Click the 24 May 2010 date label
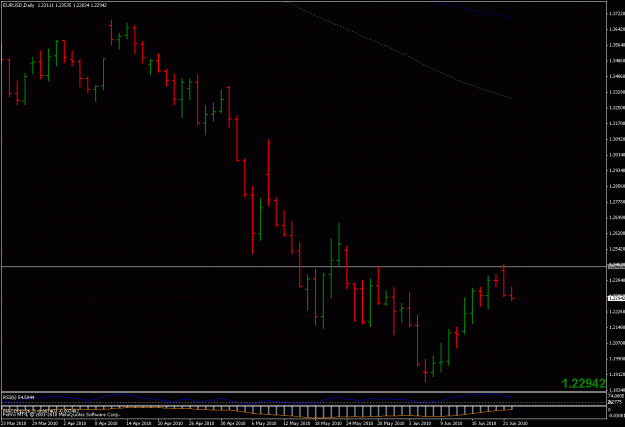Viewport: 625px width, 427px height. (x=360, y=423)
